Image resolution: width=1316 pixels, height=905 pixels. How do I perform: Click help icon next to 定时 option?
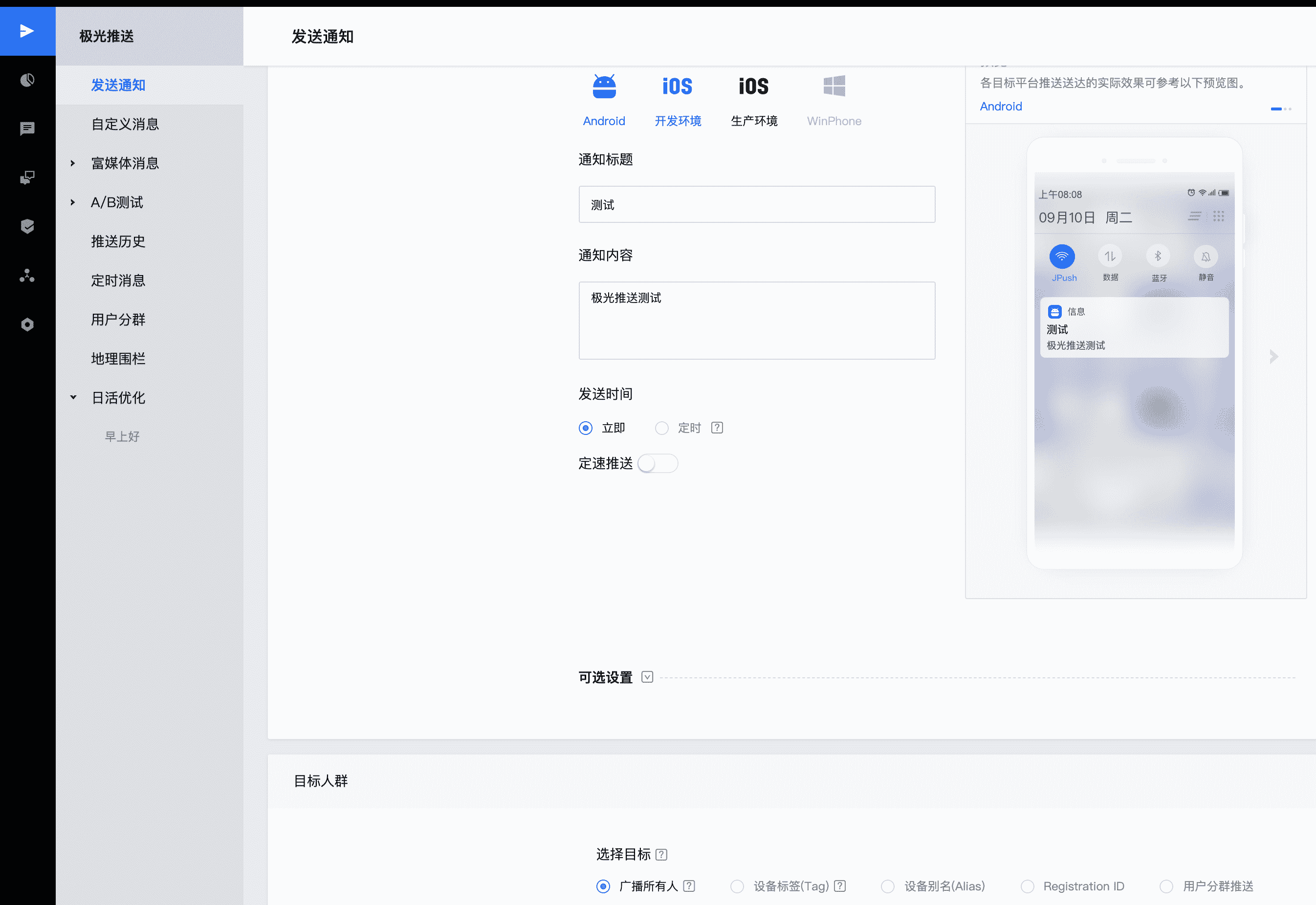717,428
